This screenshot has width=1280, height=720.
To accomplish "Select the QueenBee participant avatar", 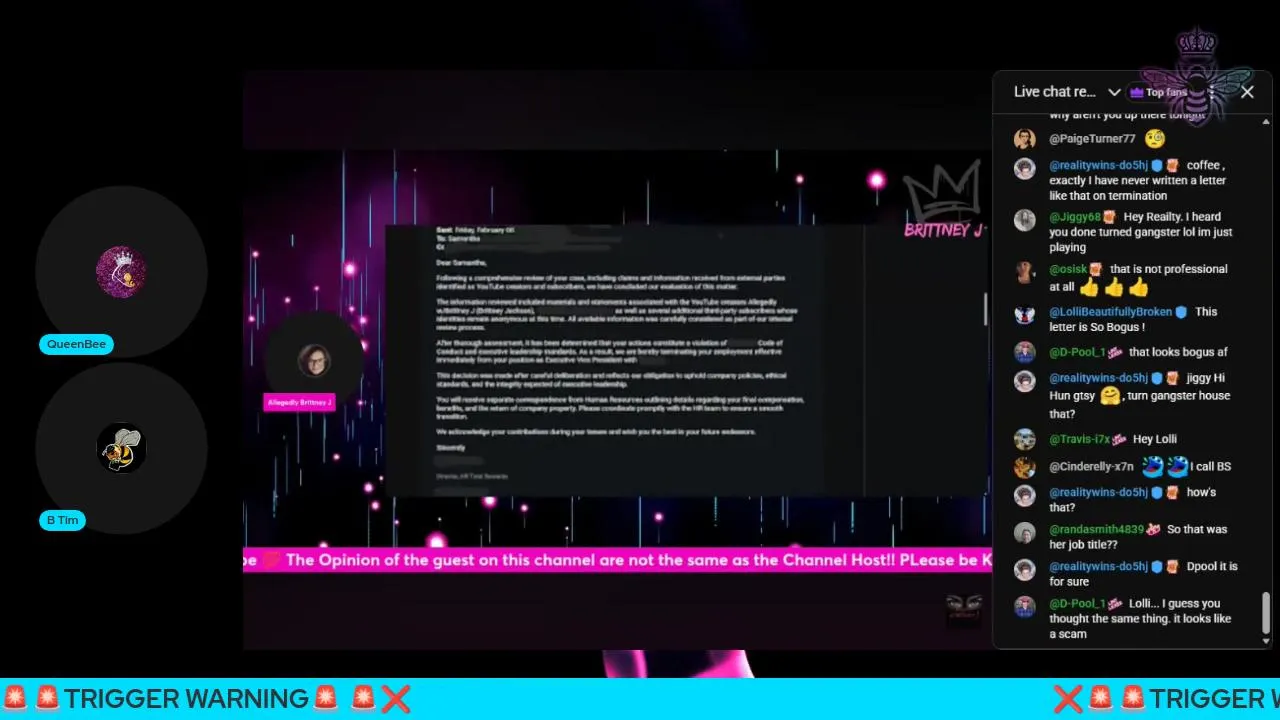I will [x=121, y=272].
